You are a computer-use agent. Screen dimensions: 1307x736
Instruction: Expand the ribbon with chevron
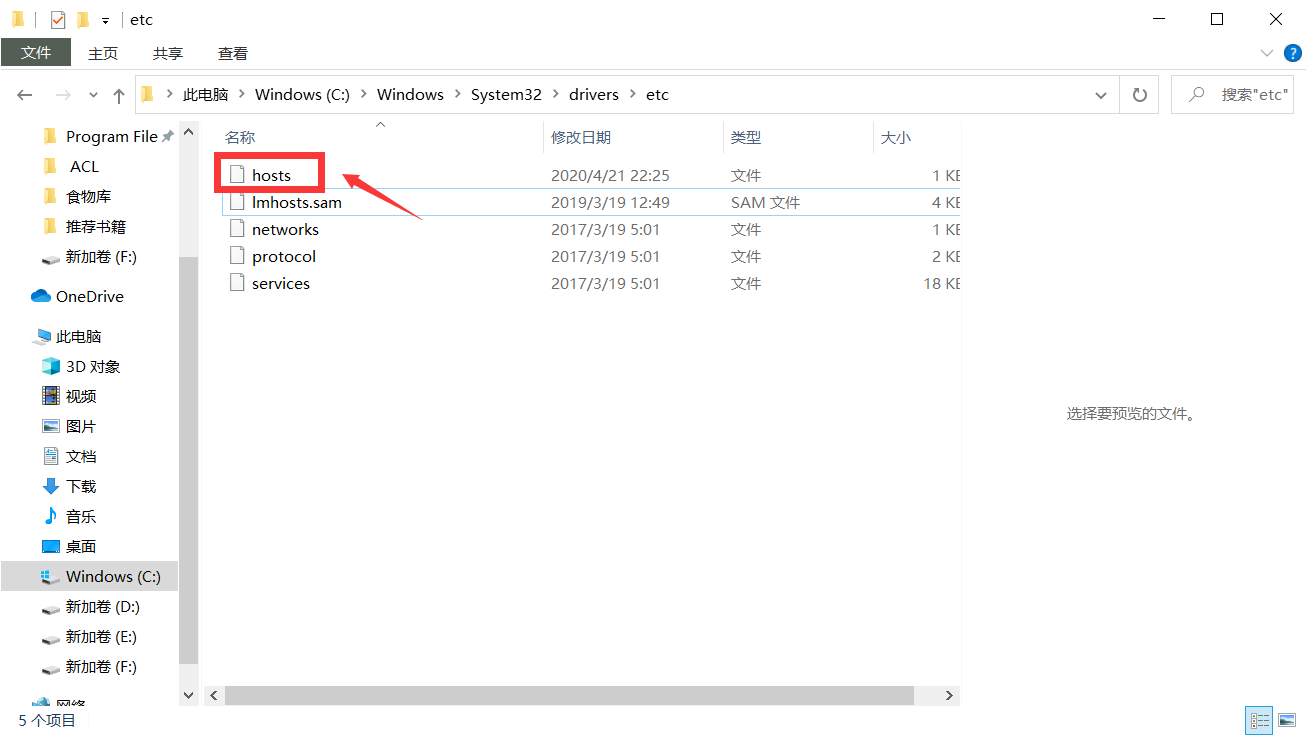pos(1267,53)
